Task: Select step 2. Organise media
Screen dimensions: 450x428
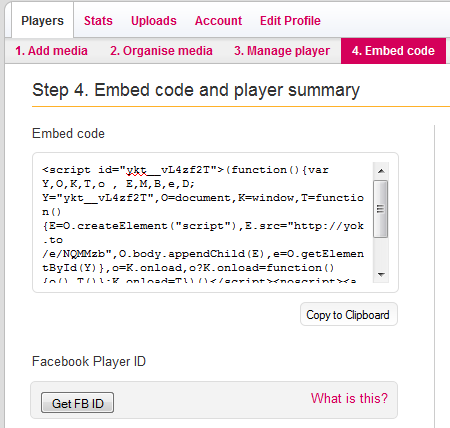Action: pyautogui.click(x=161, y=51)
